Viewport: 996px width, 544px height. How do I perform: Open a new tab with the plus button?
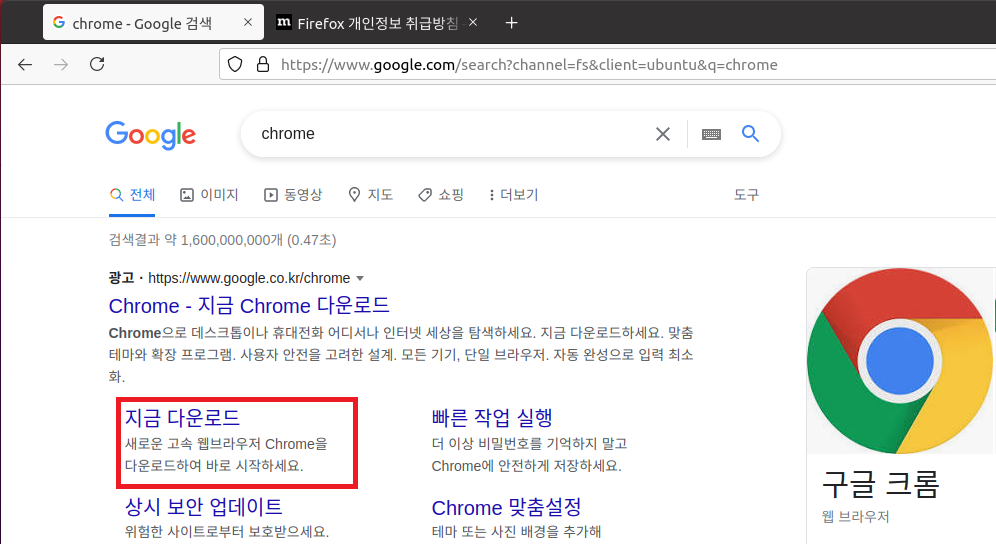click(511, 23)
